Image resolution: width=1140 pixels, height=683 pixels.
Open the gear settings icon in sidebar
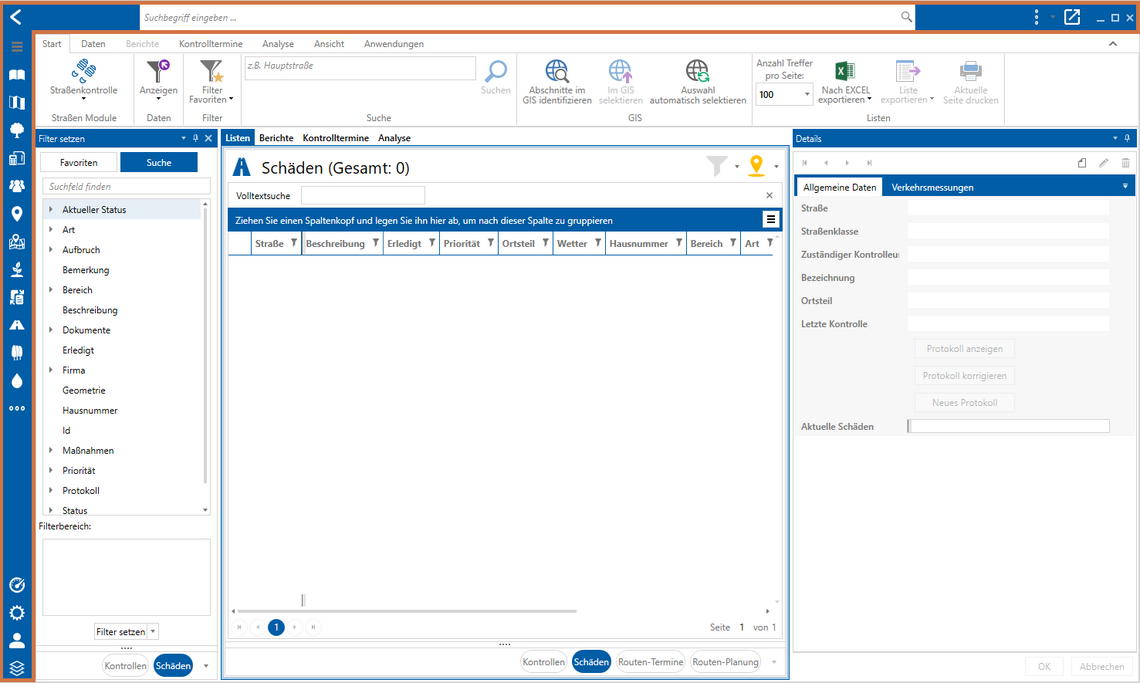(17, 612)
